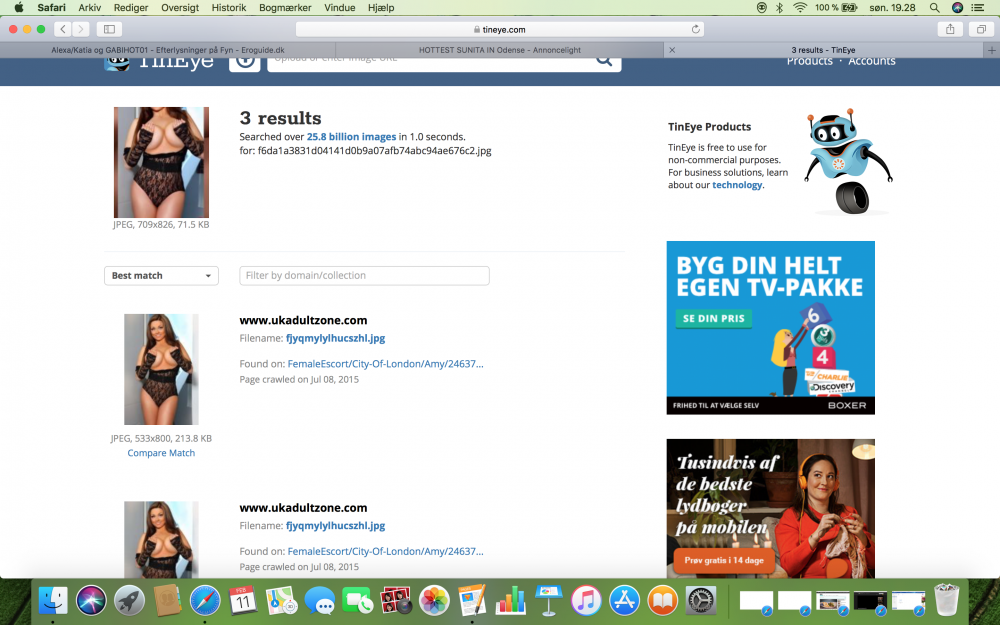Open Keynote in the Dock
This screenshot has height=625, width=1000.
[548, 601]
